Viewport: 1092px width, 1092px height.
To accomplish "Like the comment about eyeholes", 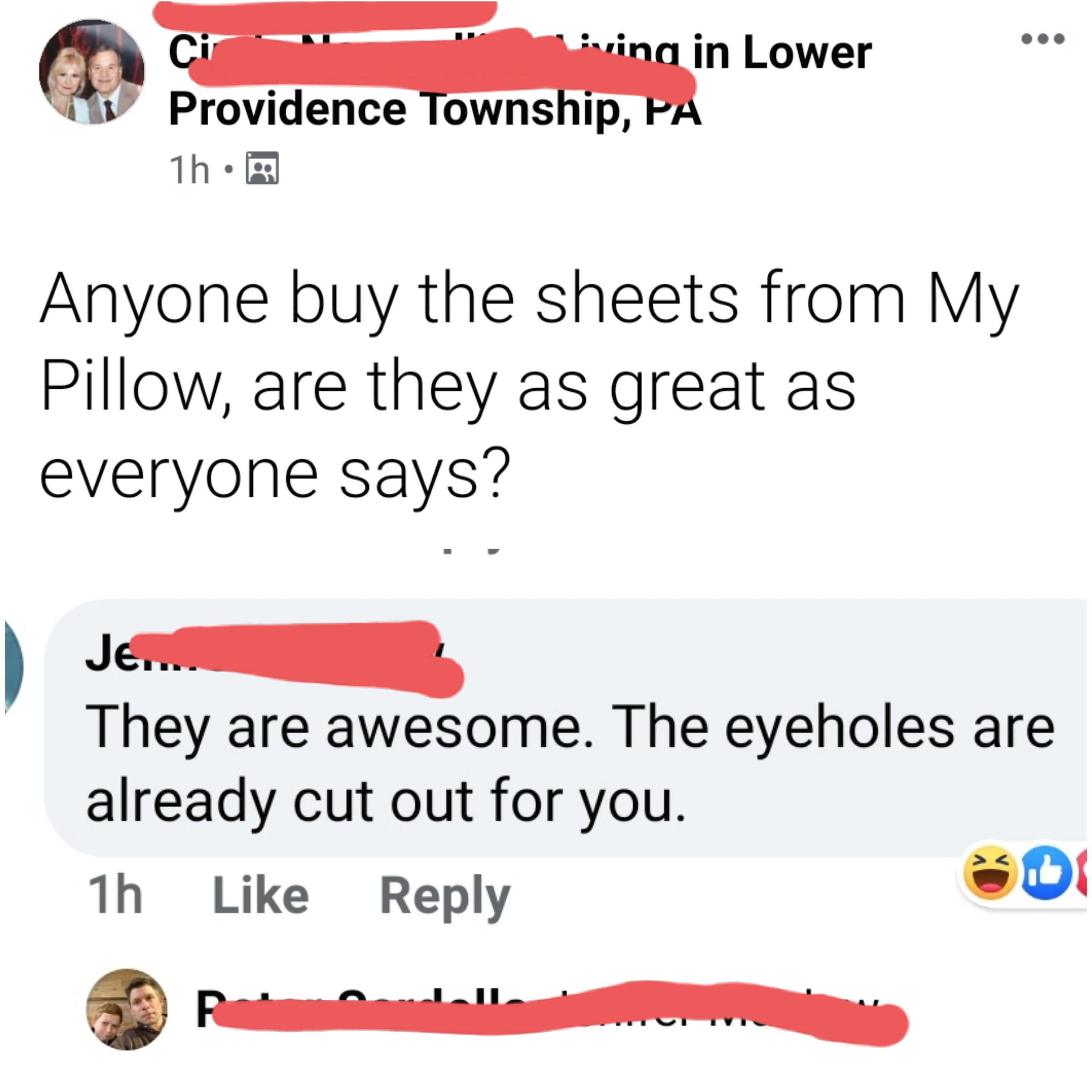I will [x=260, y=895].
